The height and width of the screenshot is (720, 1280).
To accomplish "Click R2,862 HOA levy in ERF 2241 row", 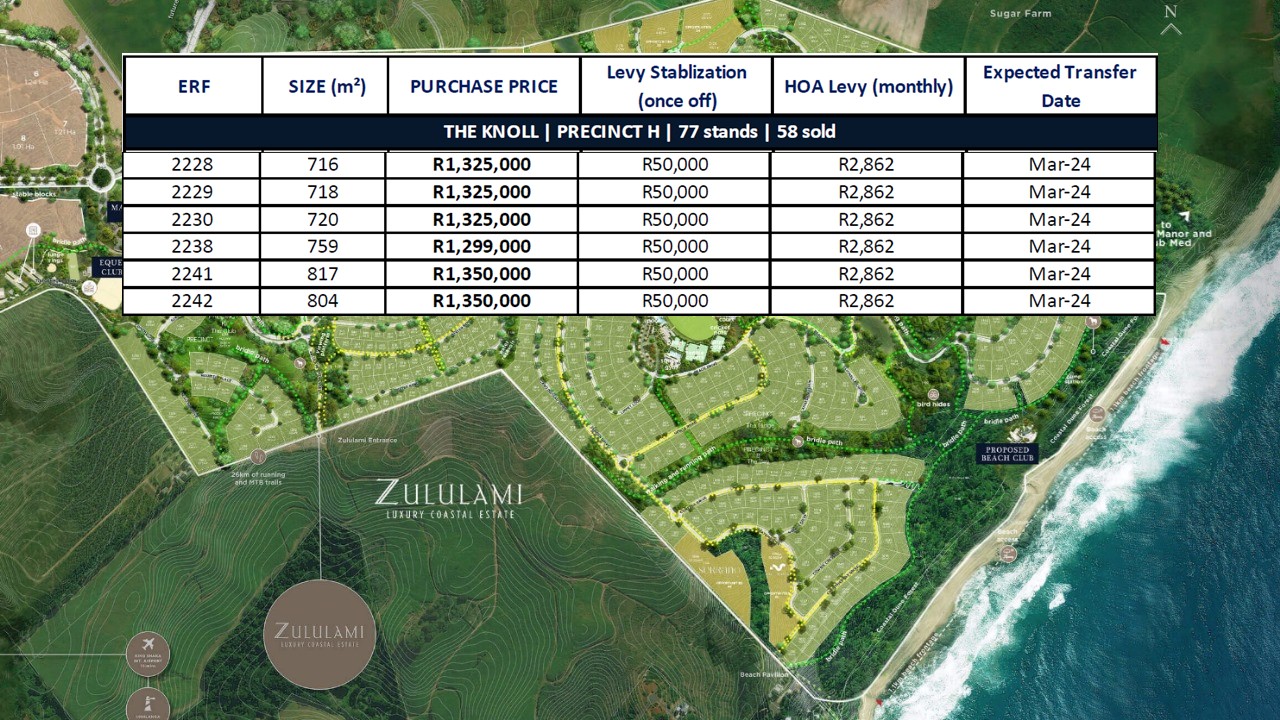I will [x=866, y=274].
